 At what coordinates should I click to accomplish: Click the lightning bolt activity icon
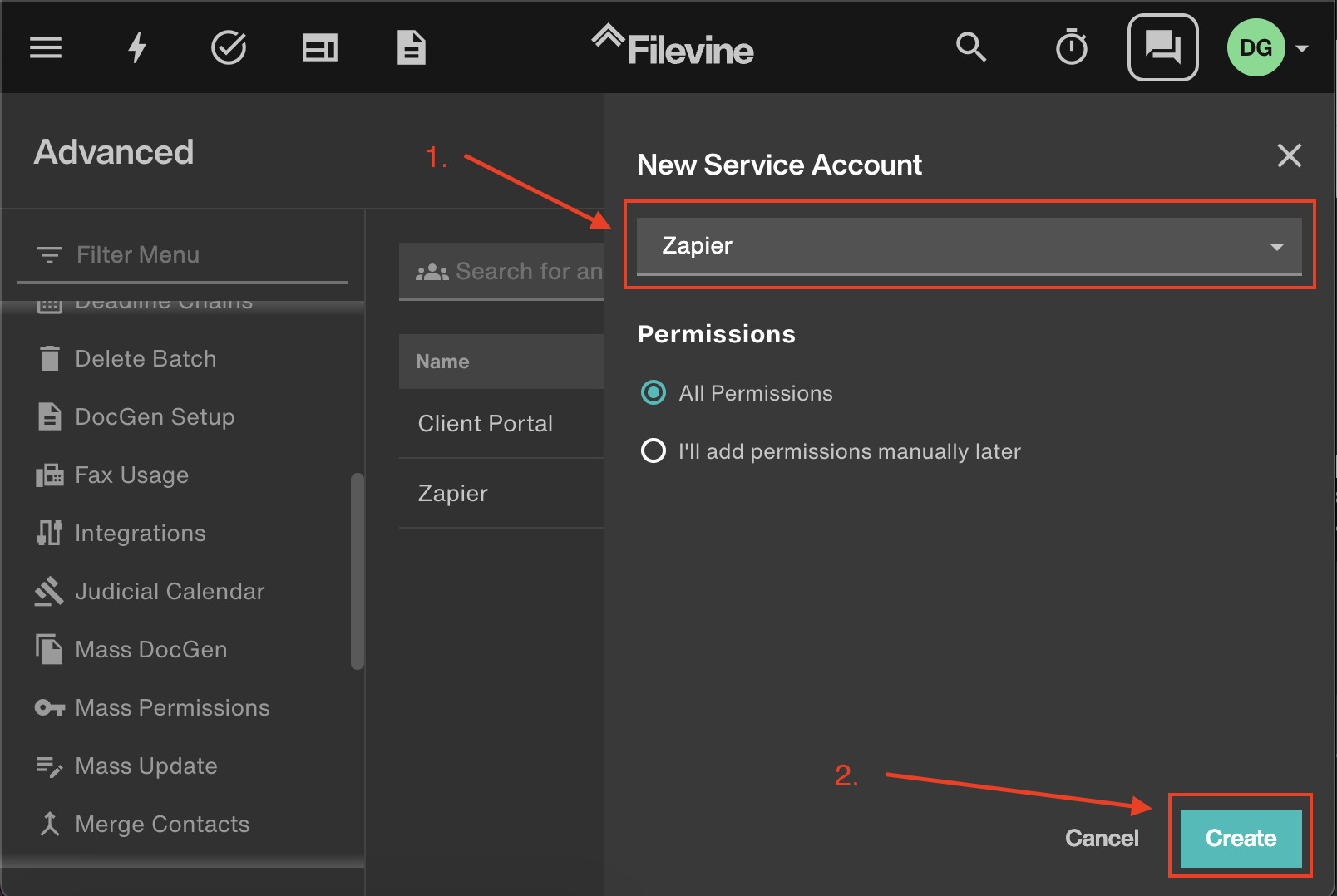[x=137, y=48]
